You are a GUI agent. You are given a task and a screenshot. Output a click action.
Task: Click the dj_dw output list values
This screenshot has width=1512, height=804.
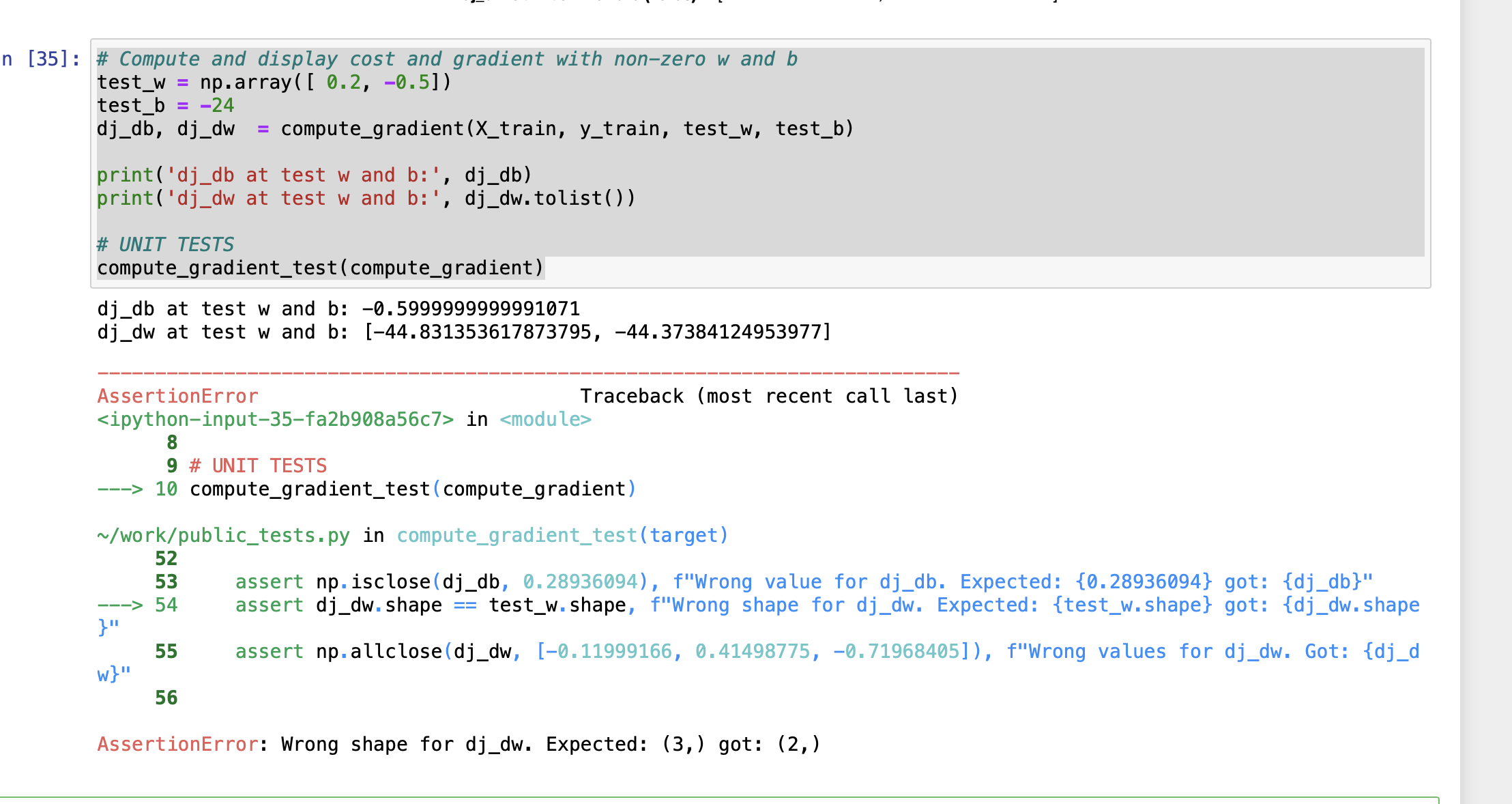pyautogui.click(x=598, y=332)
